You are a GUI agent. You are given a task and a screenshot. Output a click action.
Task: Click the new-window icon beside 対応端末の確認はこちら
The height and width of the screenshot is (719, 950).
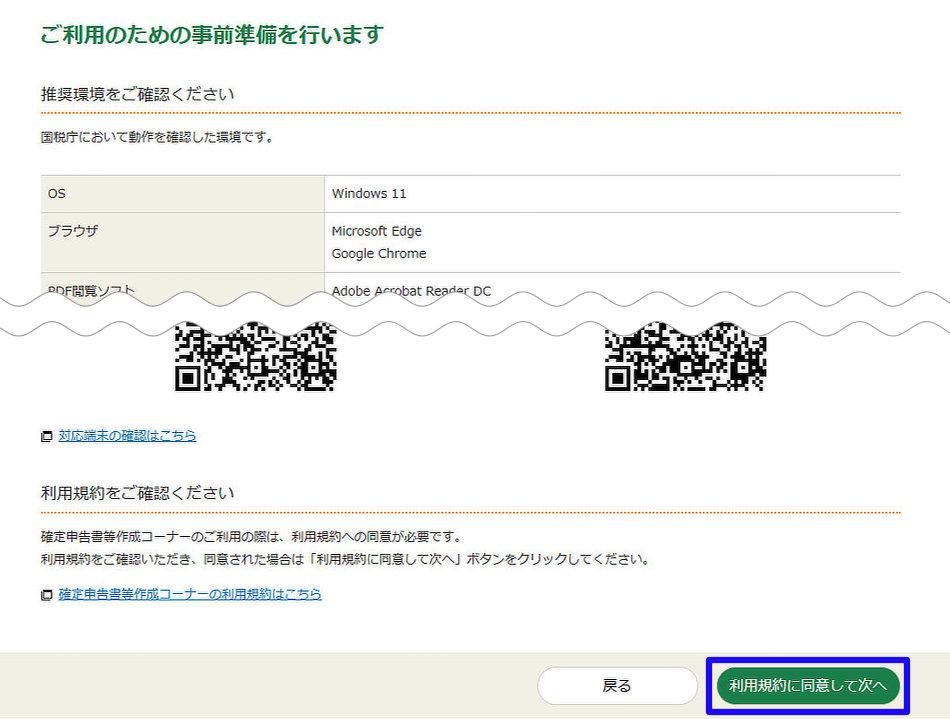coord(46,437)
